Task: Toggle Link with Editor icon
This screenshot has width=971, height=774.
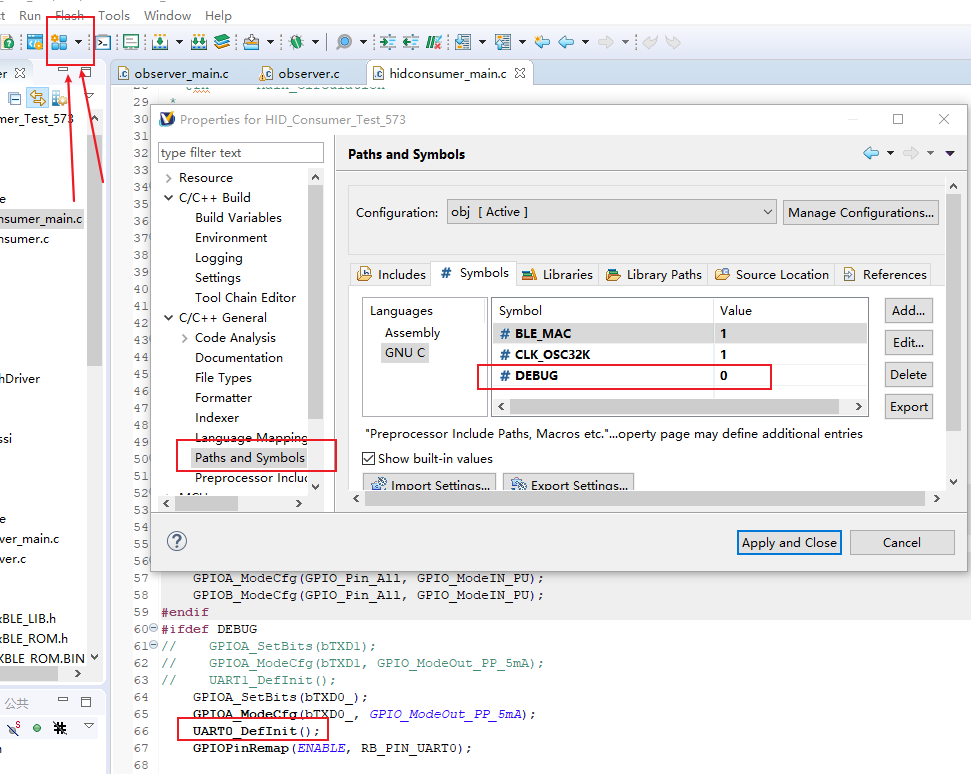Action: 37,98
